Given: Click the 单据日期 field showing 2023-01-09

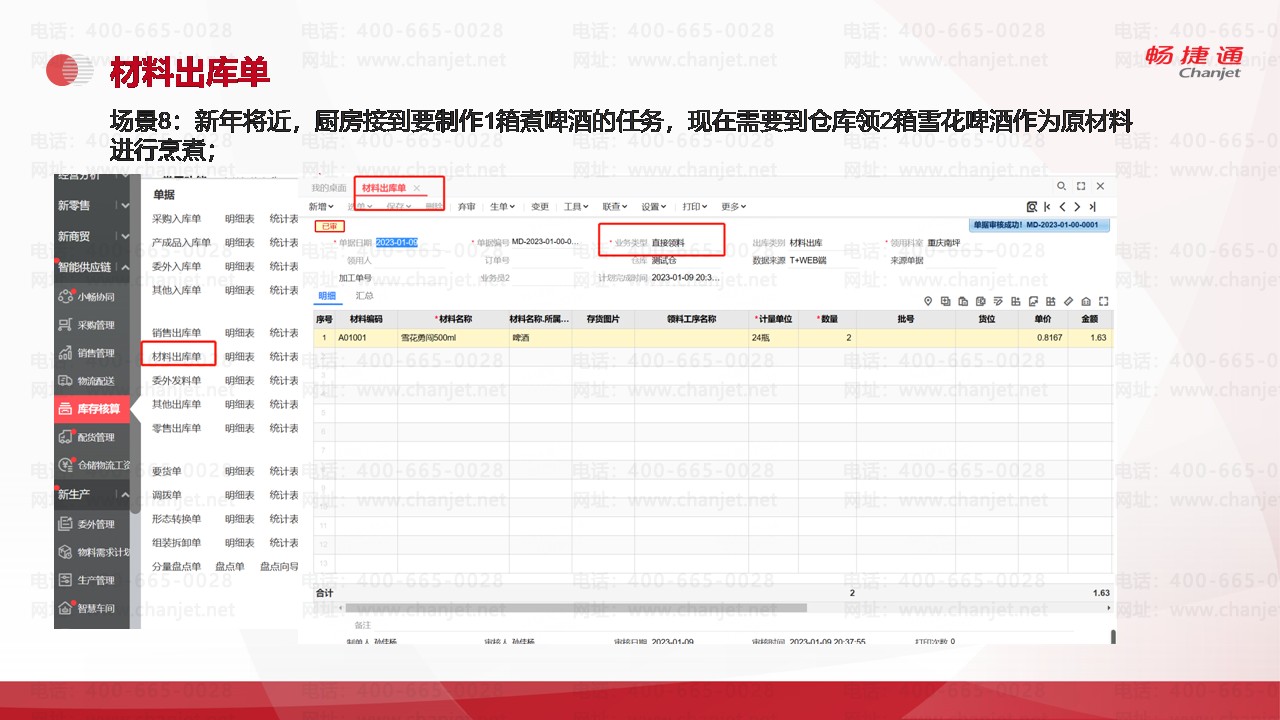Looking at the screenshot, I should click(397, 242).
